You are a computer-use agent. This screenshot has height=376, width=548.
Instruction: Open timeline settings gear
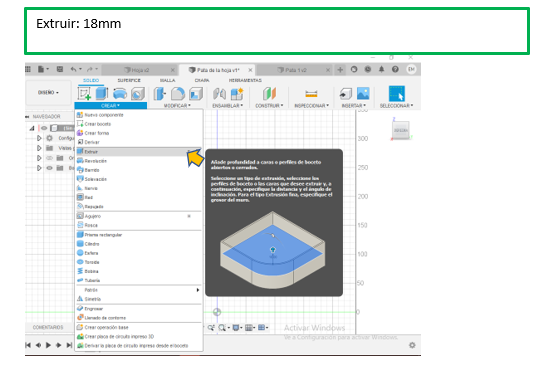click(x=412, y=345)
